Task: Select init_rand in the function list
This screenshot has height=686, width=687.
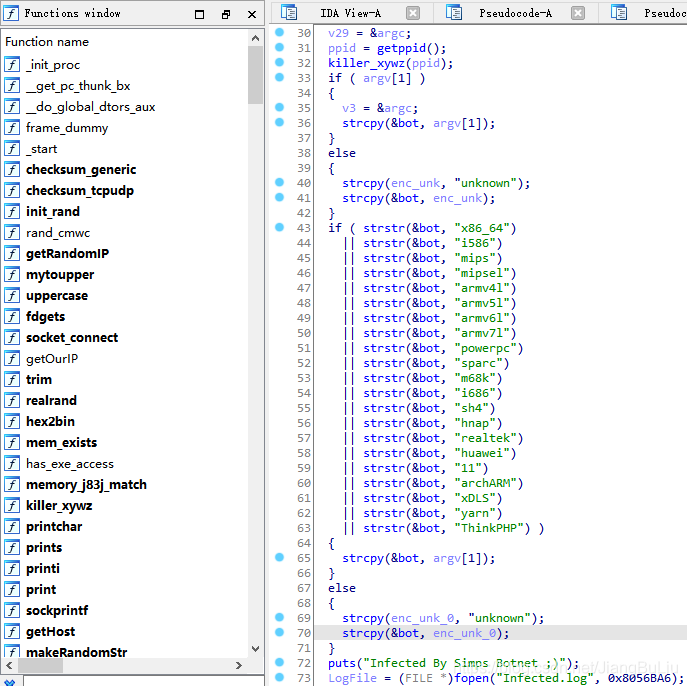Action: [53, 212]
